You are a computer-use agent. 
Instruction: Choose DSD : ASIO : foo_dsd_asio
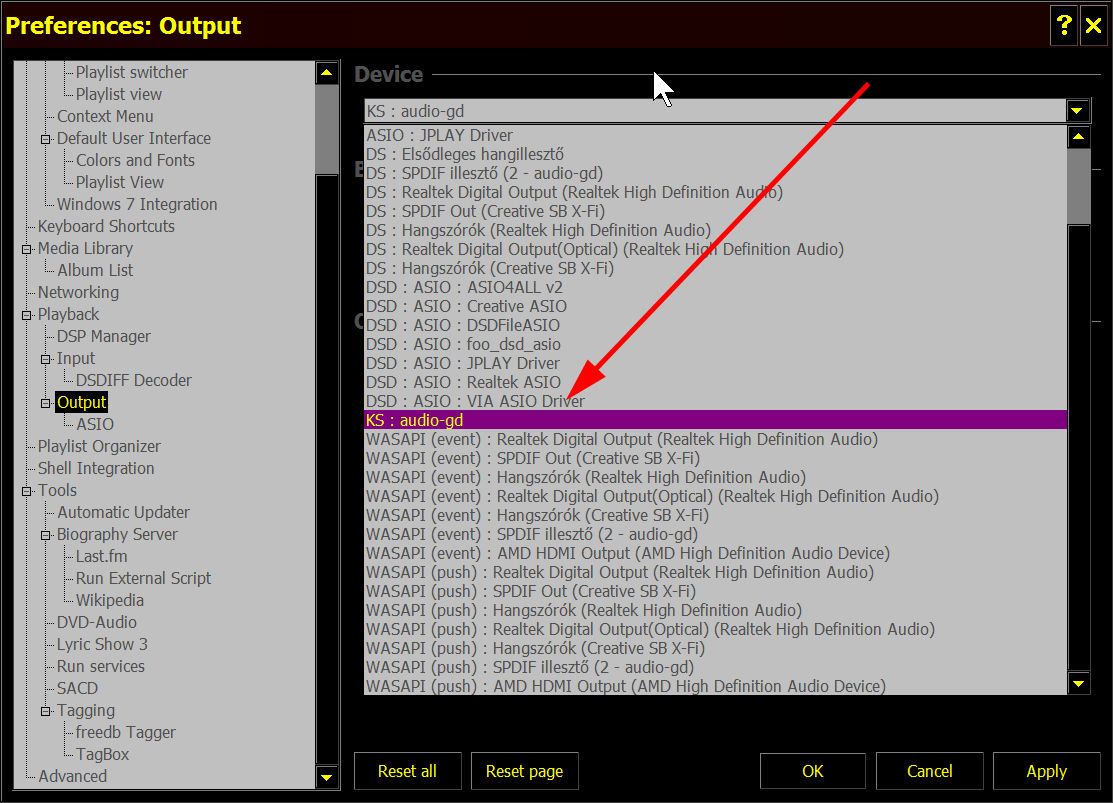tap(716, 345)
